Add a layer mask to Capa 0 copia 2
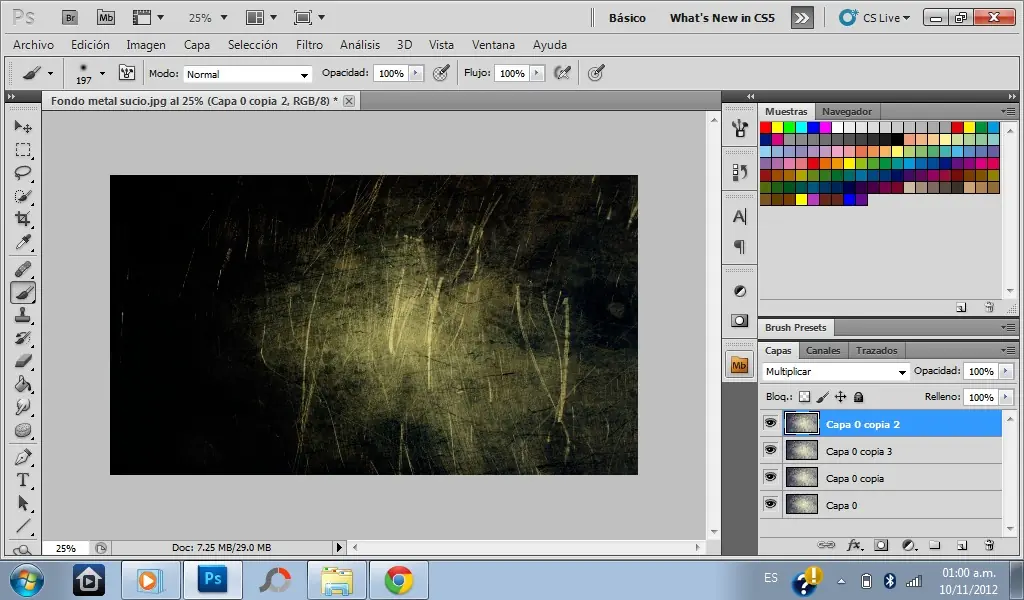Viewport: 1024px width, 600px height. click(x=881, y=545)
